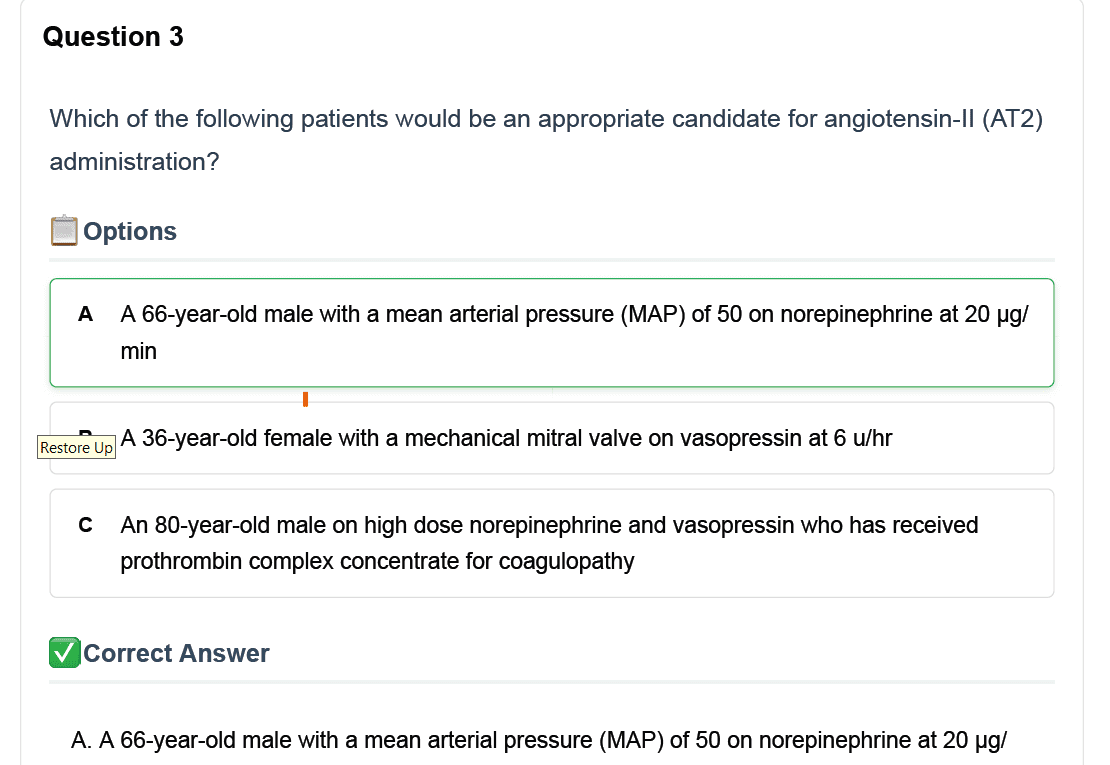Select option C about the 80-year-old male
This screenshot has width=1110, height=765.
[551, 543]
